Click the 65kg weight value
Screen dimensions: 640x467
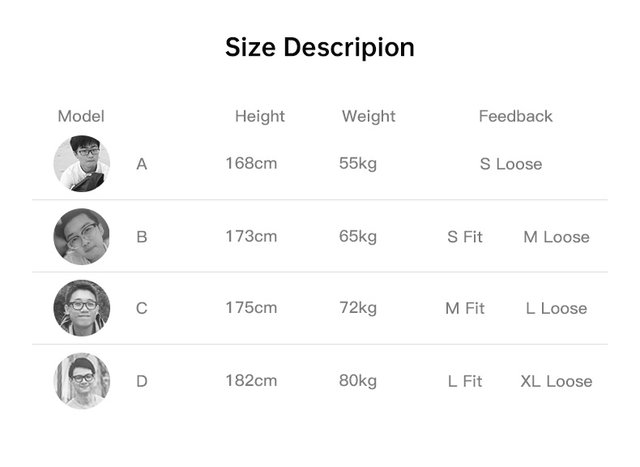tap(358, 237)
